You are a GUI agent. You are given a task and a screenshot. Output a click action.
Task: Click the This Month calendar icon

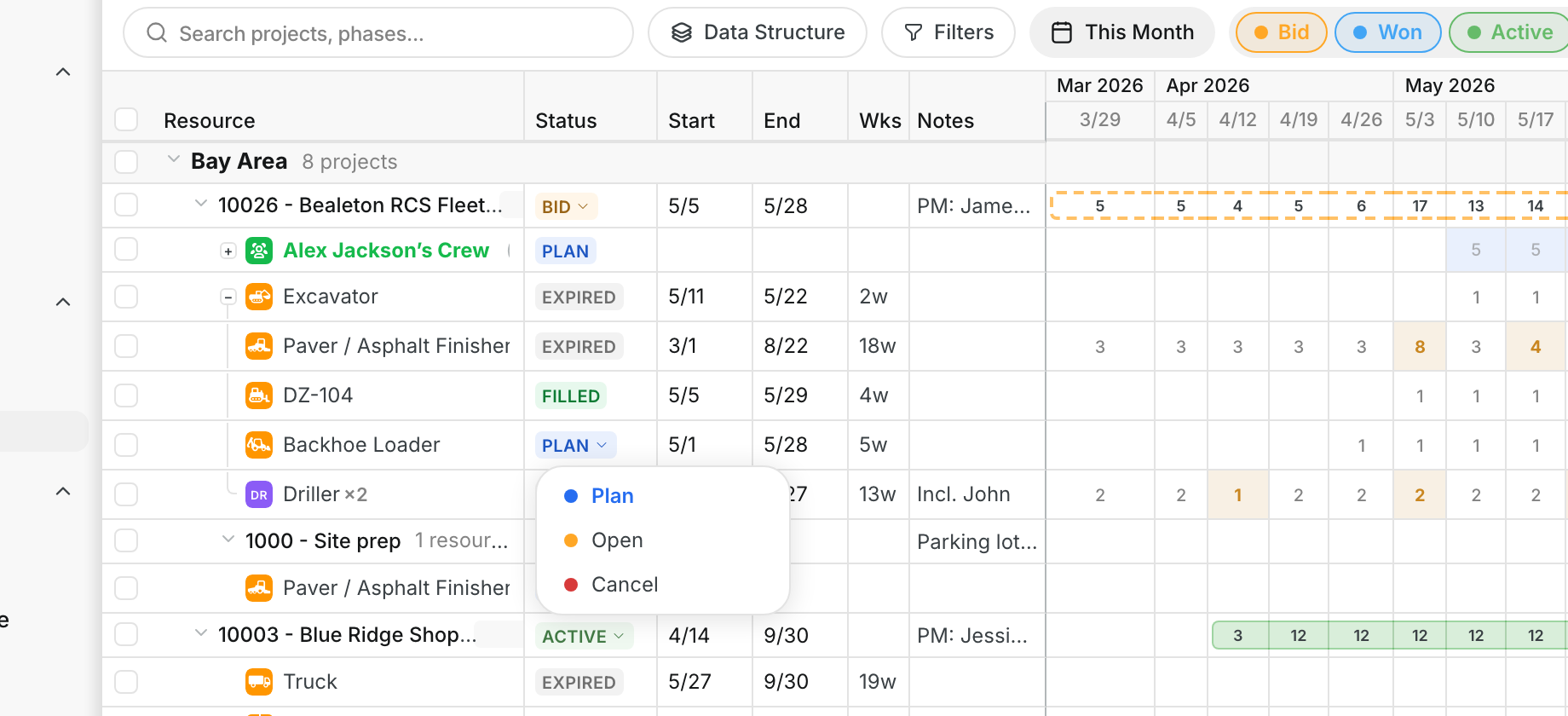tap(1062, 32)
